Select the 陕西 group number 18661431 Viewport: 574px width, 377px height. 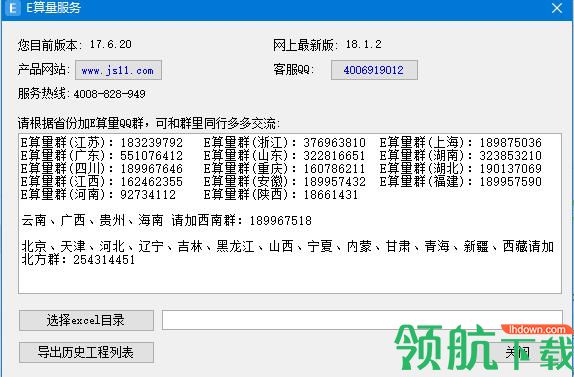pos(331,194)
